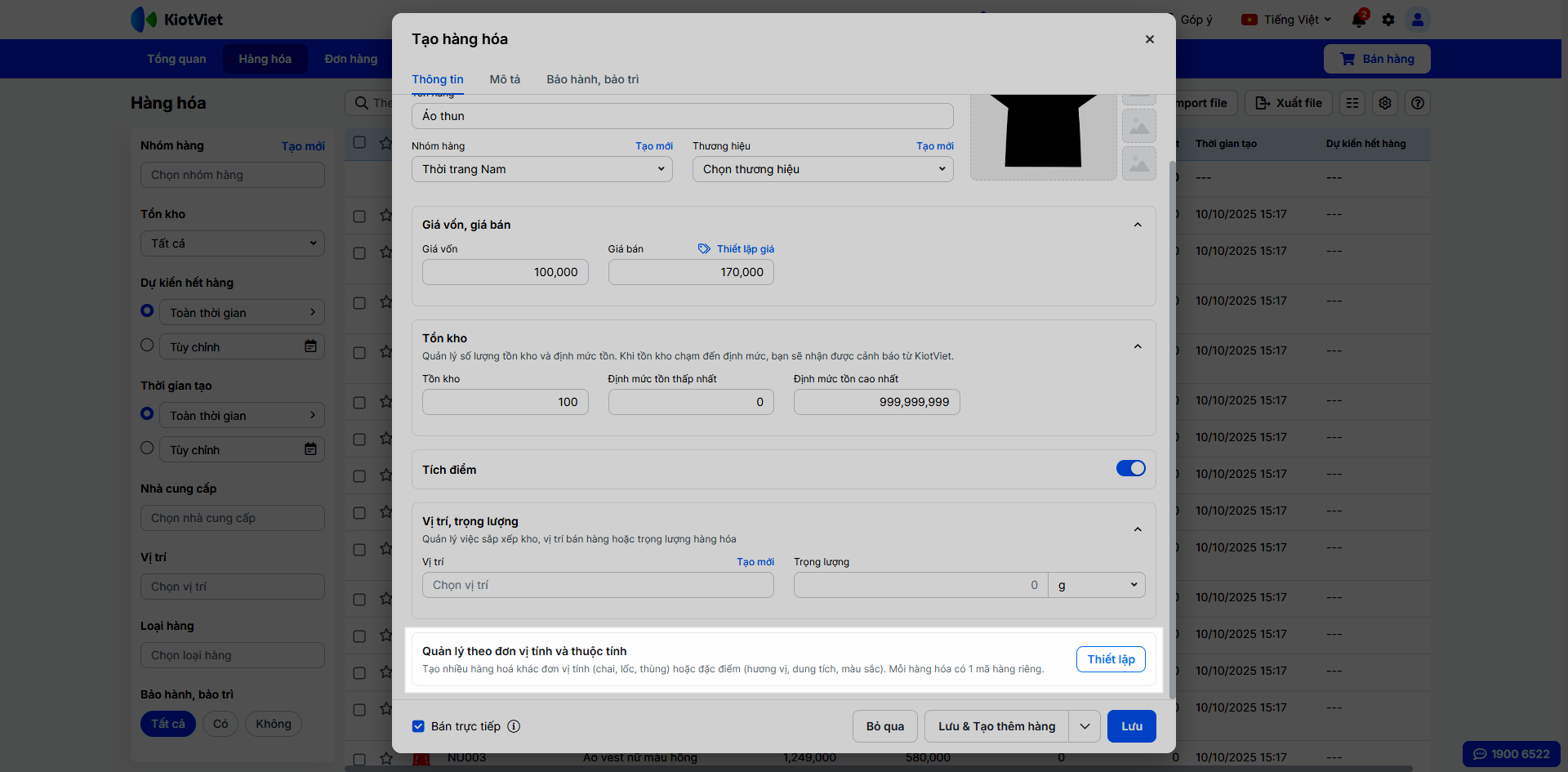Click the price tag Thiết lập giá icon

pyautogui.click(x=704, y=249)
